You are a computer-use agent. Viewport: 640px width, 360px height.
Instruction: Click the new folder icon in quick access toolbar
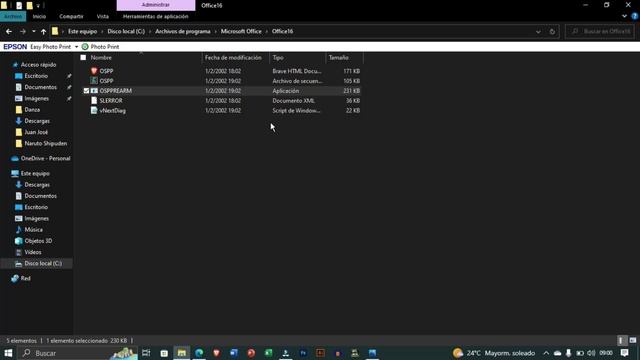point(29,5)
